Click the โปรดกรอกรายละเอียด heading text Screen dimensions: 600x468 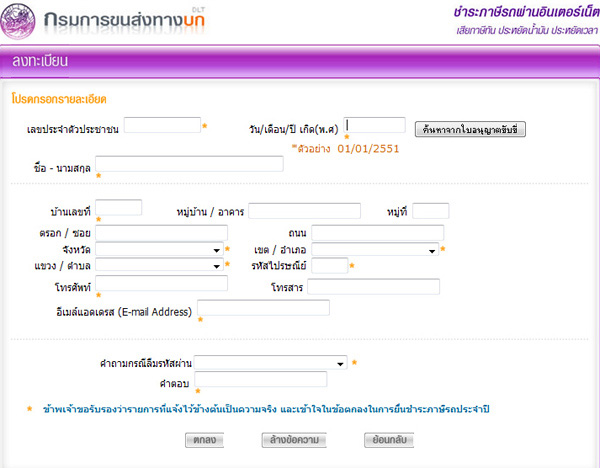pyautogui.click(x=59, y=99)
